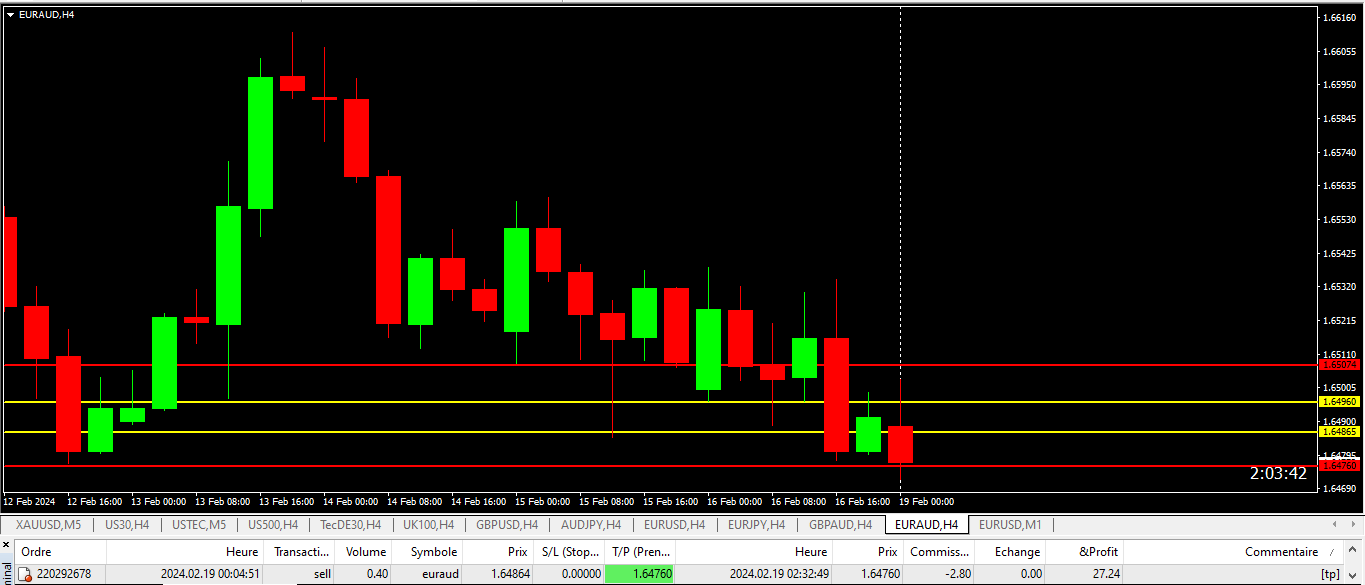Sort orders by the &Profit column header
This screenshot has width=1365, height=585.
click(1099, 551)
